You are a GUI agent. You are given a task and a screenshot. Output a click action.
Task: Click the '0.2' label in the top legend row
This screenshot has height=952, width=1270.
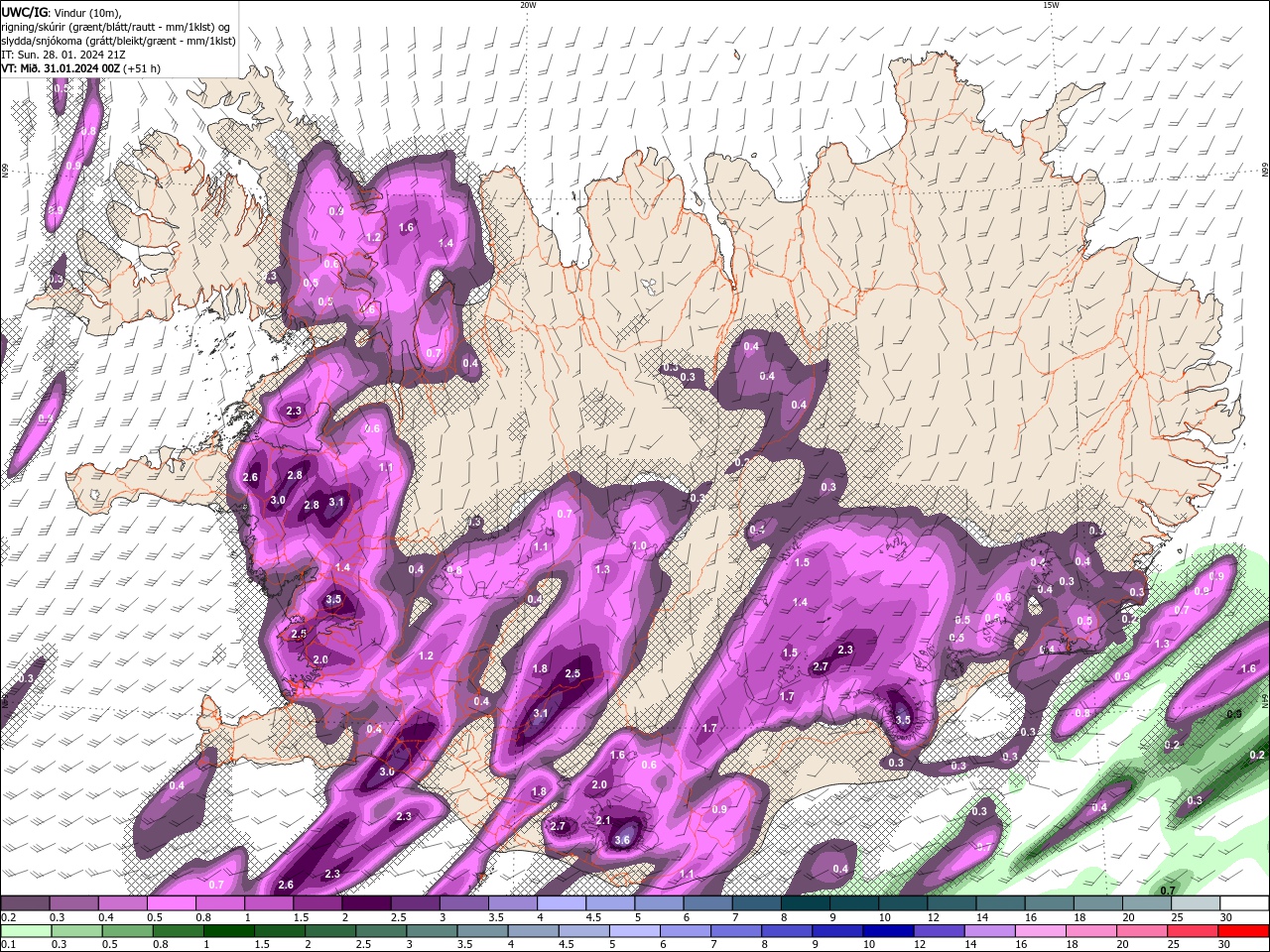pyautogui.click(x=8, y=917)
